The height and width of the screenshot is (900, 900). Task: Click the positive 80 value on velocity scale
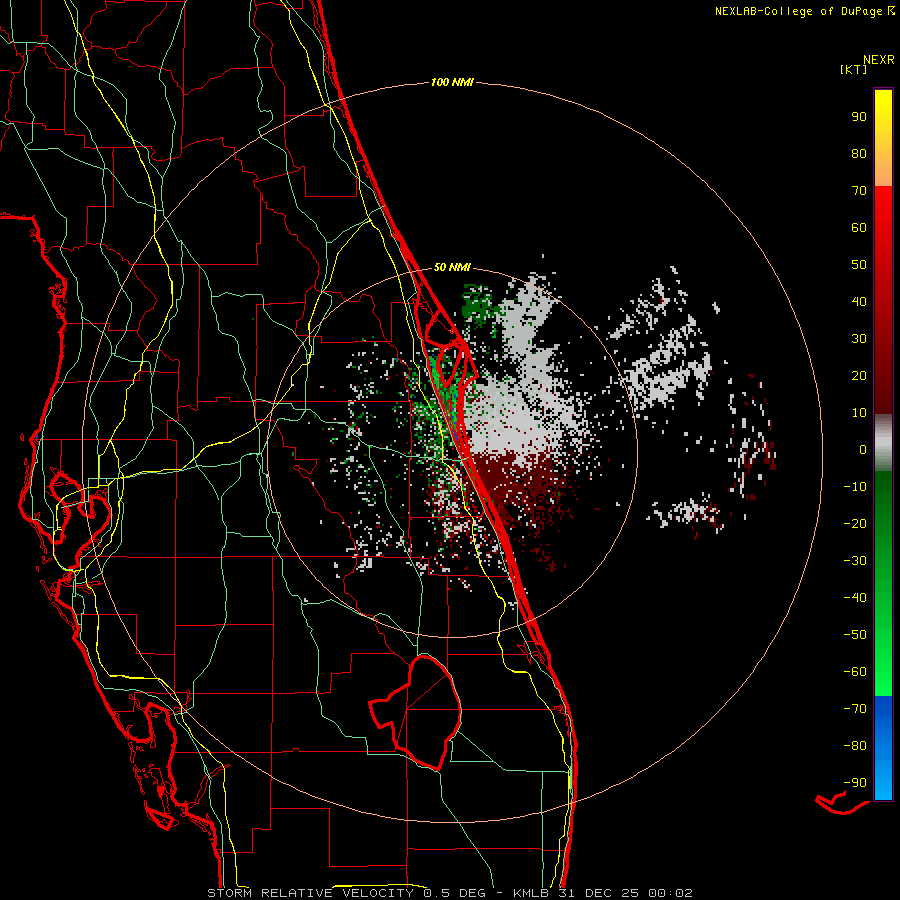(x=859, y=153)
